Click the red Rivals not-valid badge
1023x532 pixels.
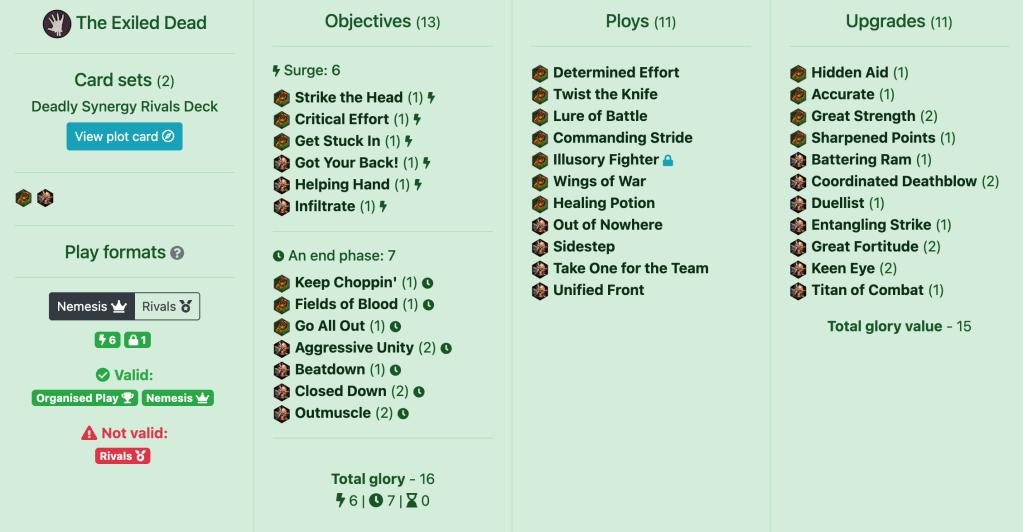coord(123,456)
